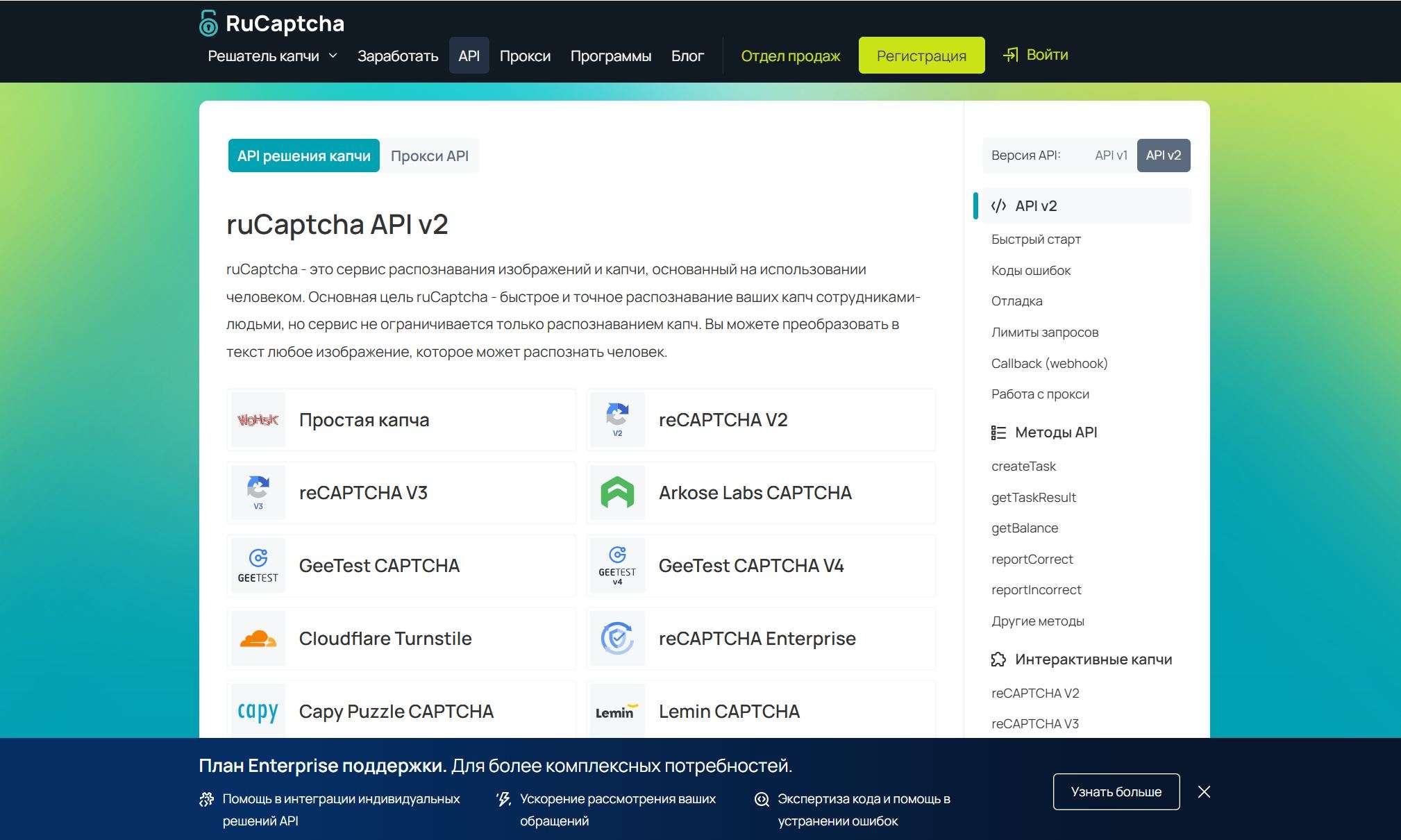Image resolution: width=1401 pixels, height=840 pixels.
Task: Click the Cloudflare Turnstile cloud icon
Action: (x=258, y=639)
